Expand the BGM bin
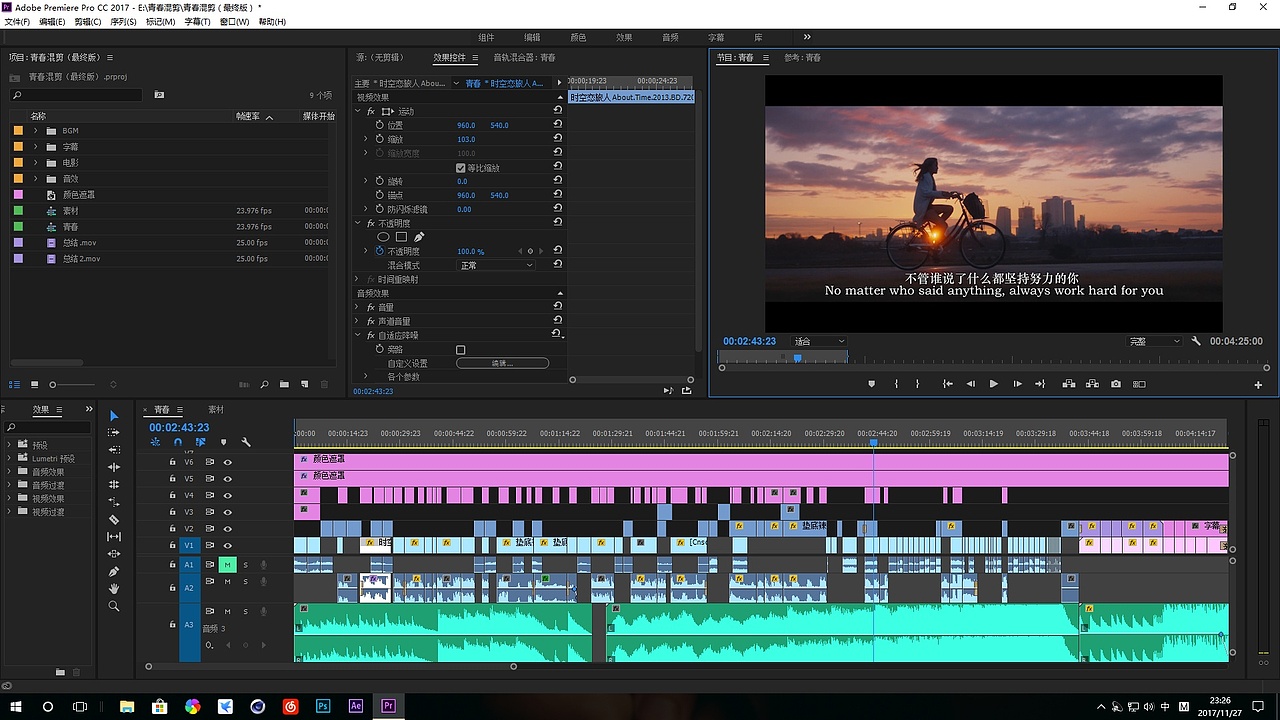The image size is (1280, 720). pos(35,131)
